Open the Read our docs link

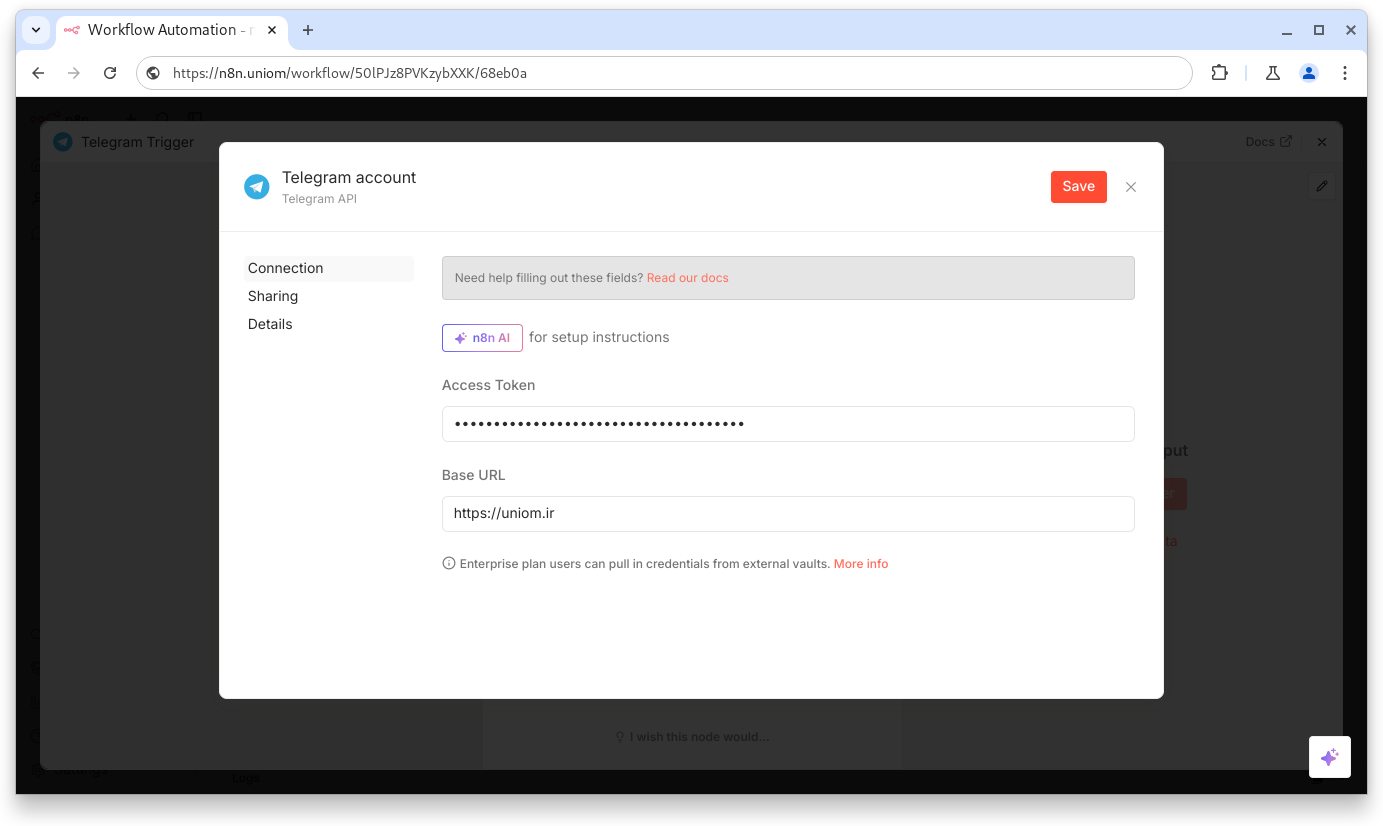pos(687,278)
